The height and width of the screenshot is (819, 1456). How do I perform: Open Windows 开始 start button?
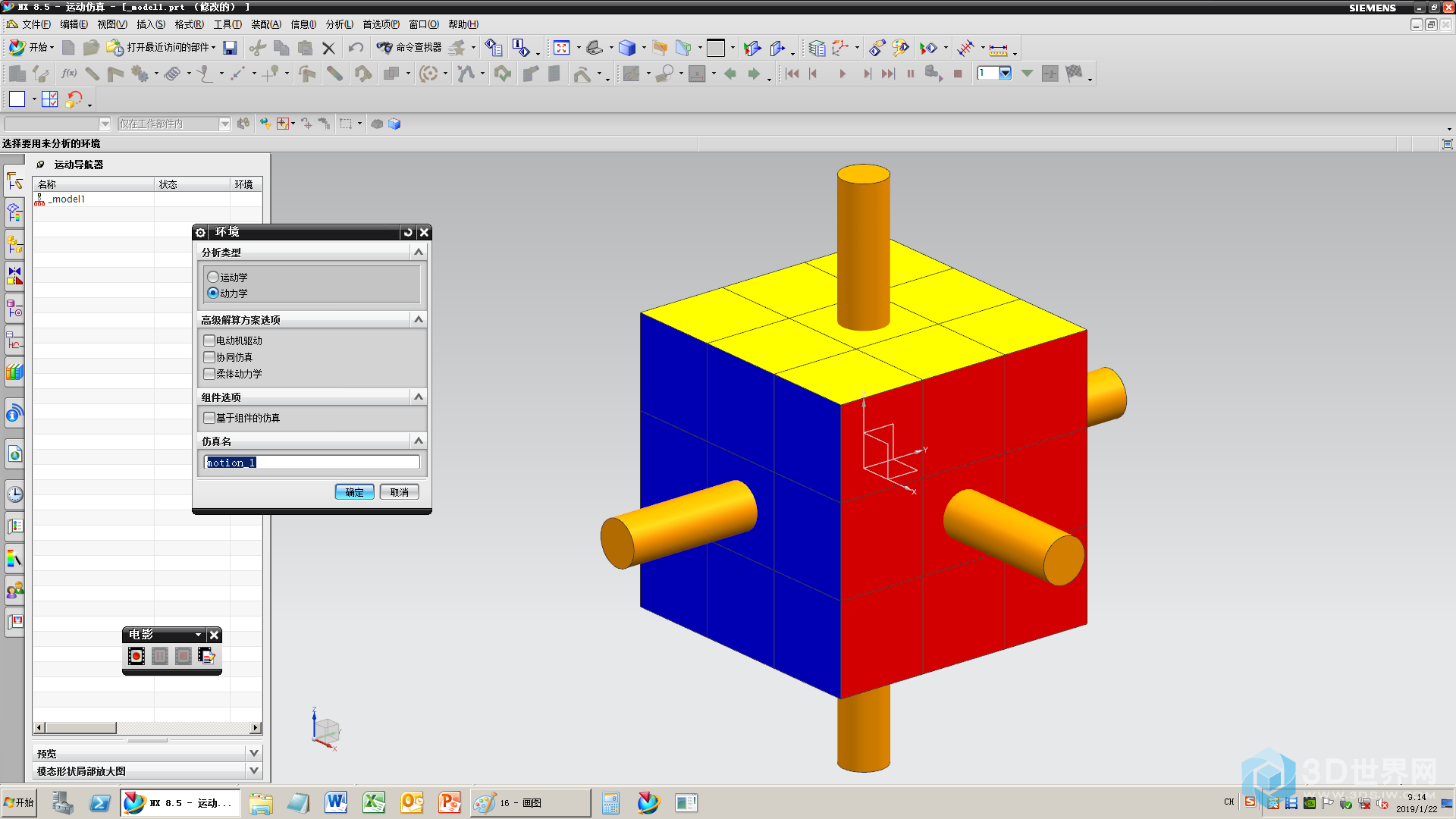click(x=19, y=802)
